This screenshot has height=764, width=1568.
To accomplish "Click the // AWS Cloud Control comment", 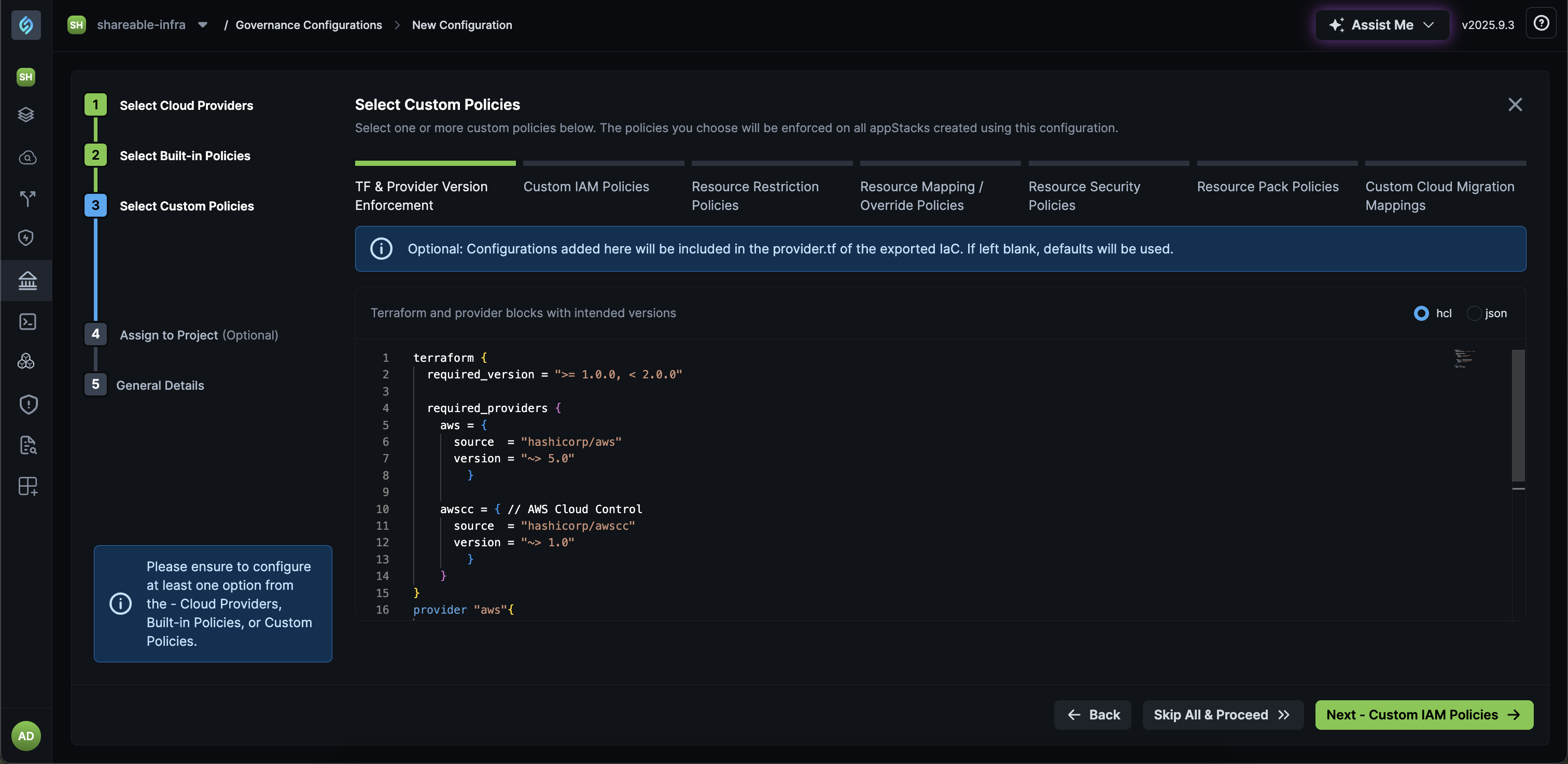I will pyautogui.click(x=575, y=509).
